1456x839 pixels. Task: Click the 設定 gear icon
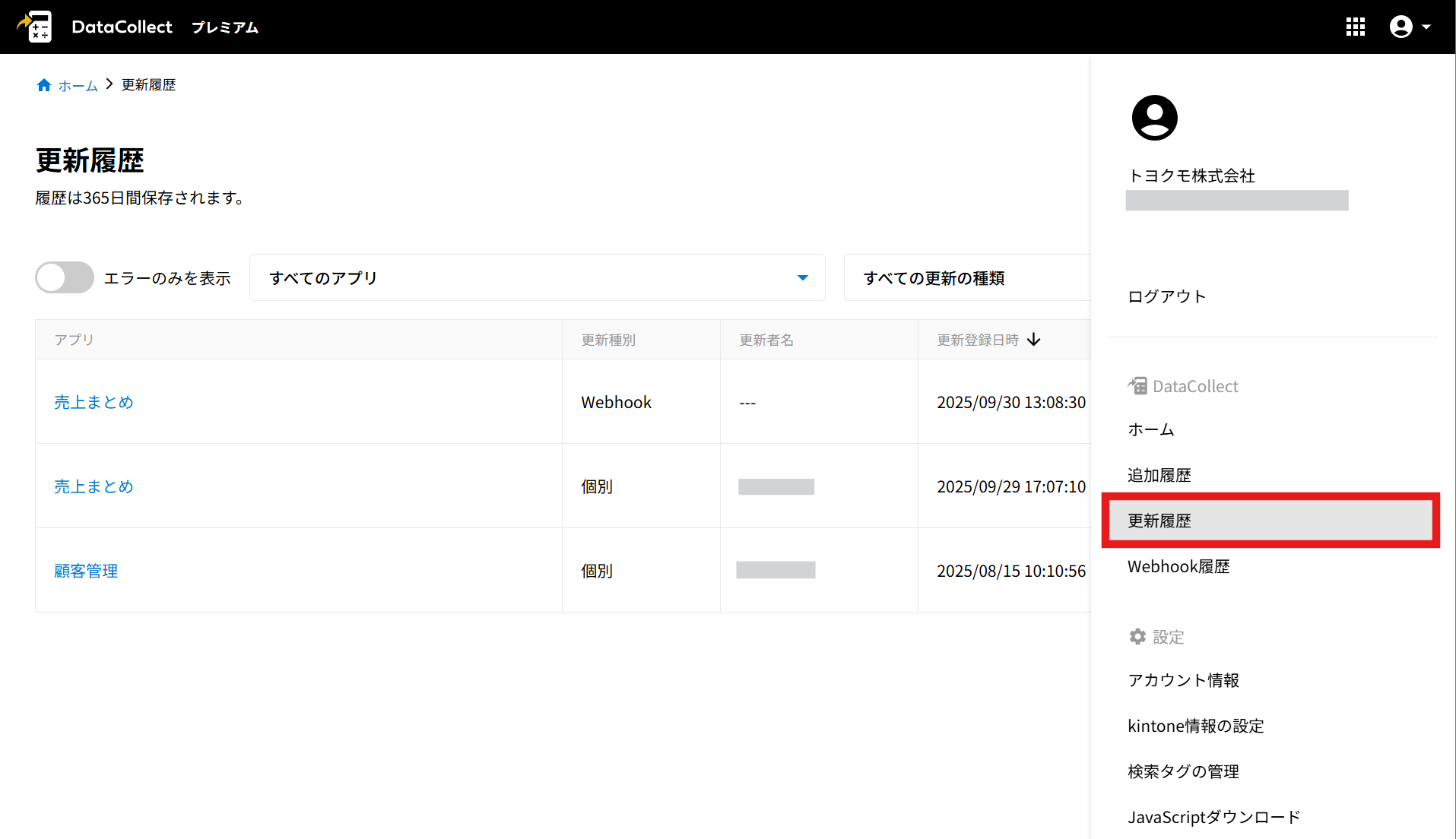pos(1137,637)
